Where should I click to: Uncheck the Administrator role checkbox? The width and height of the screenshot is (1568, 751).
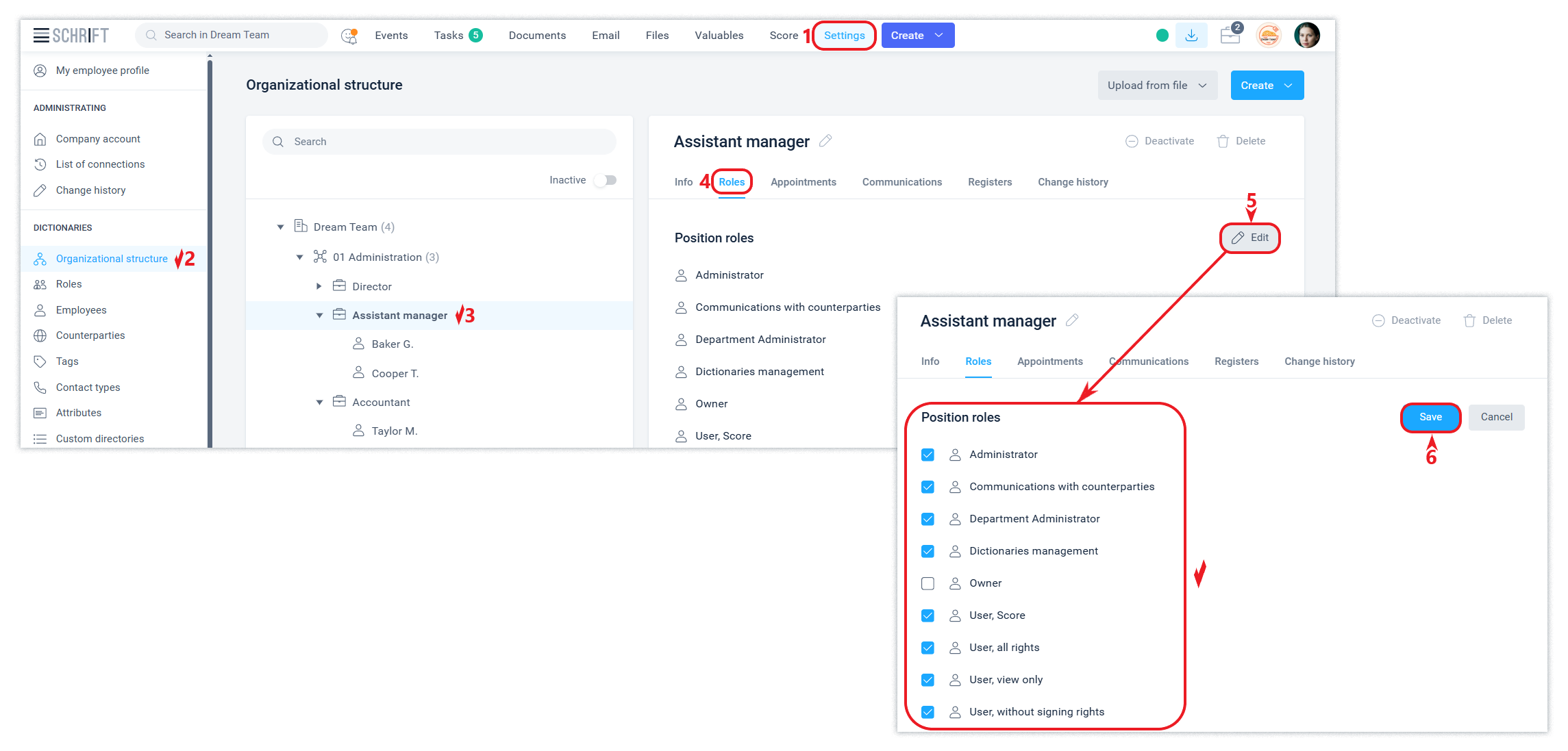coord(928,455)
